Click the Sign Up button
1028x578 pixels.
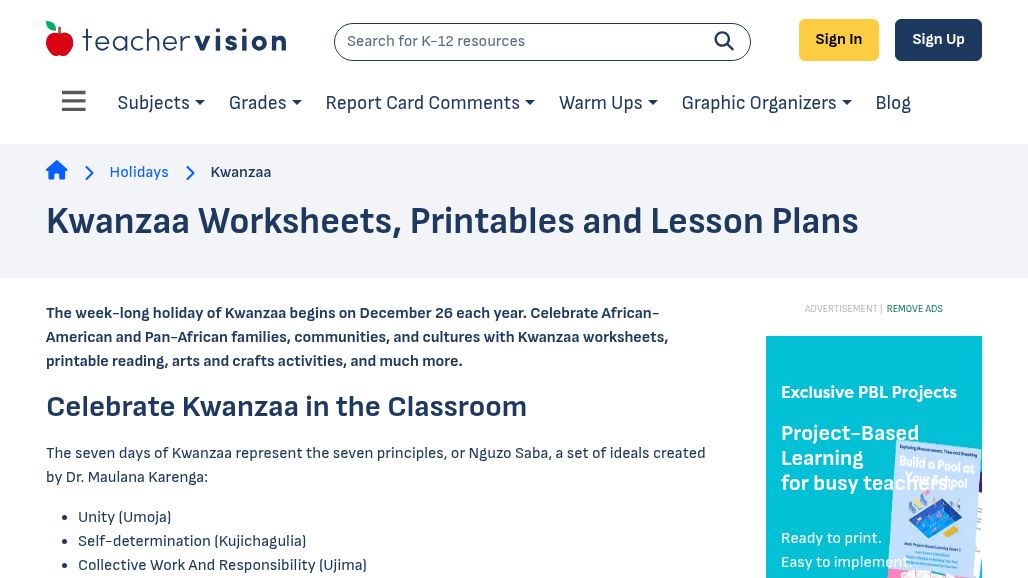(x=938, y=40)
